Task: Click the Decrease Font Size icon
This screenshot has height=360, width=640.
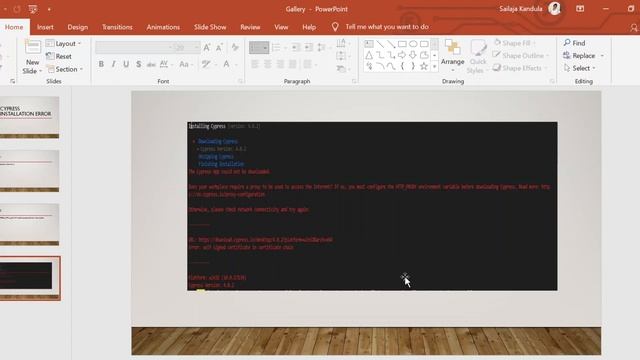Action: tap(219, 47)
